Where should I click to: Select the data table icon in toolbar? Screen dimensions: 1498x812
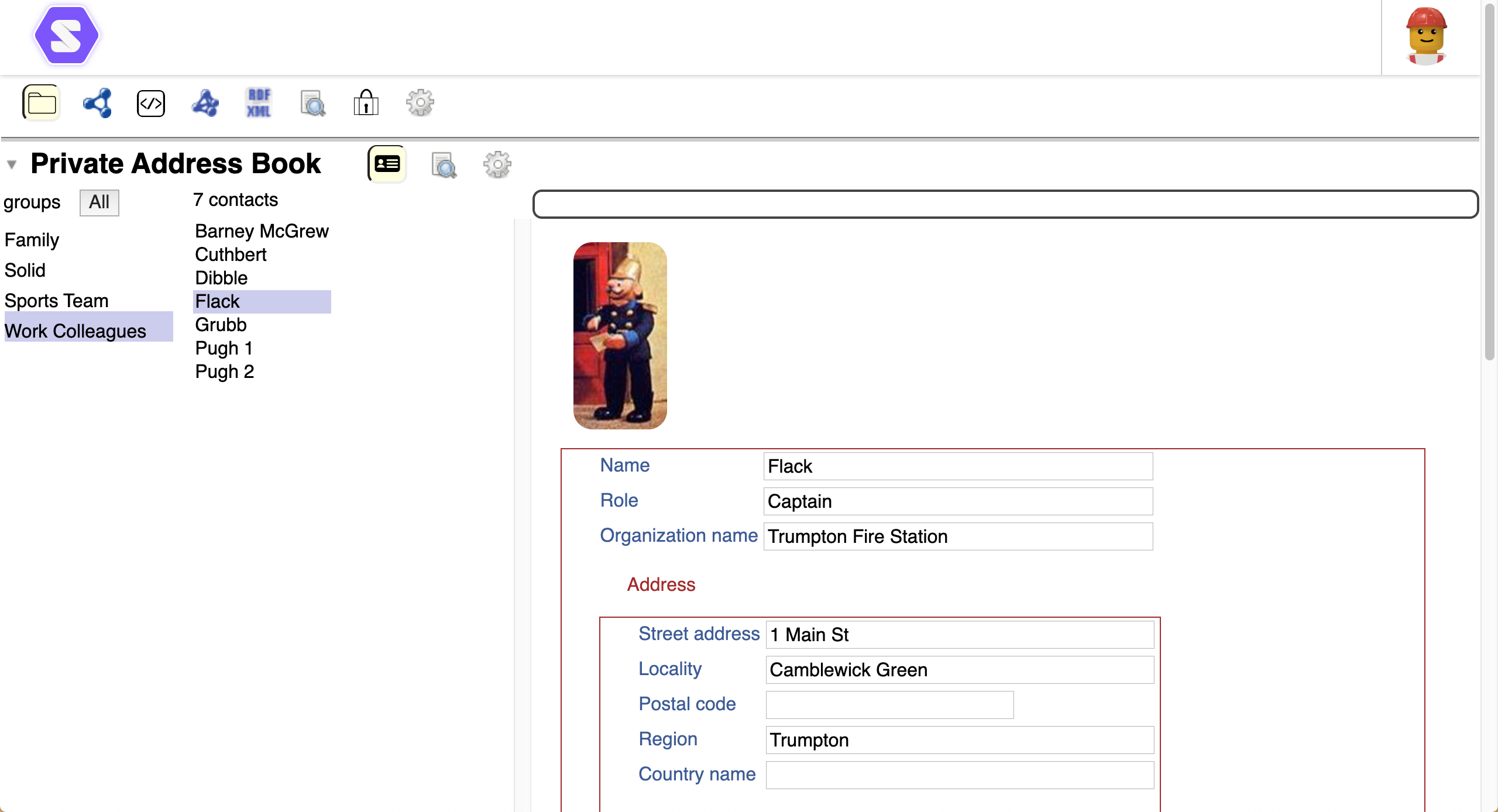click(x=204, y=102)
